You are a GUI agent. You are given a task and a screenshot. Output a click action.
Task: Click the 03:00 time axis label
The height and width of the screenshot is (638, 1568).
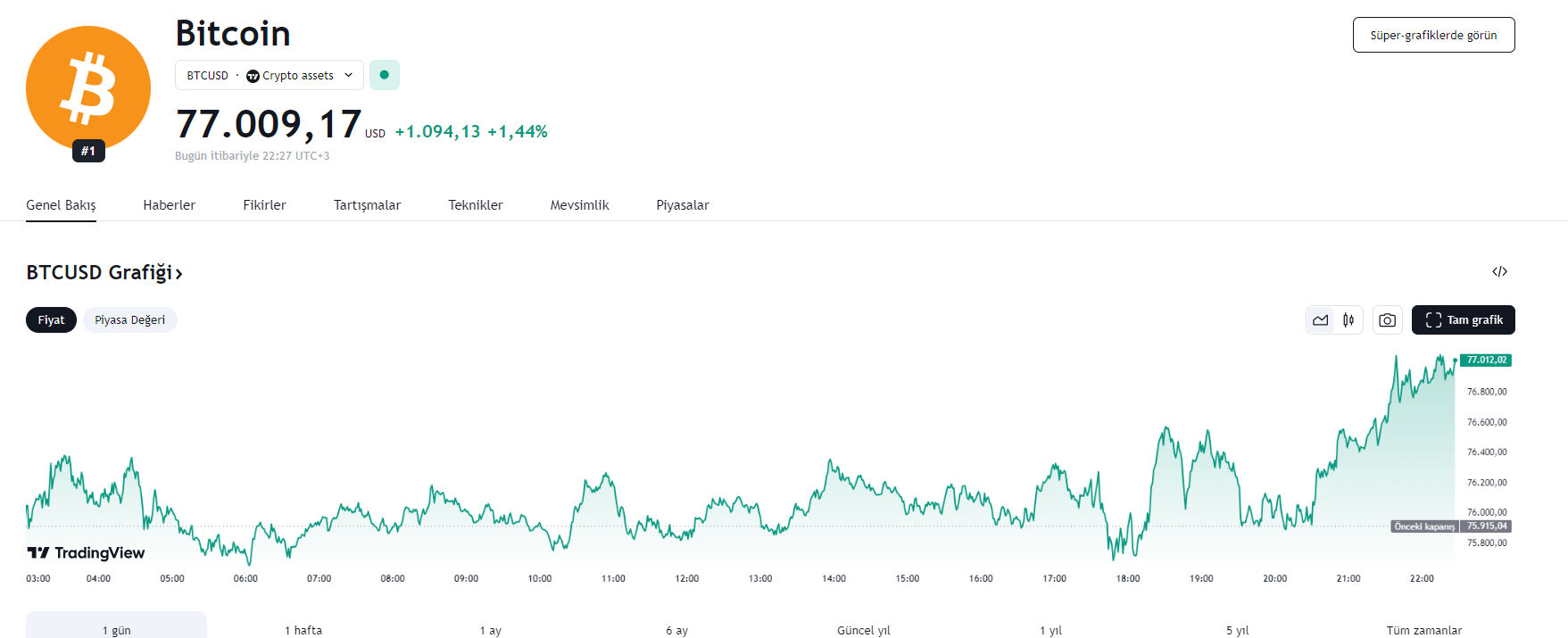tap(38, 579)
